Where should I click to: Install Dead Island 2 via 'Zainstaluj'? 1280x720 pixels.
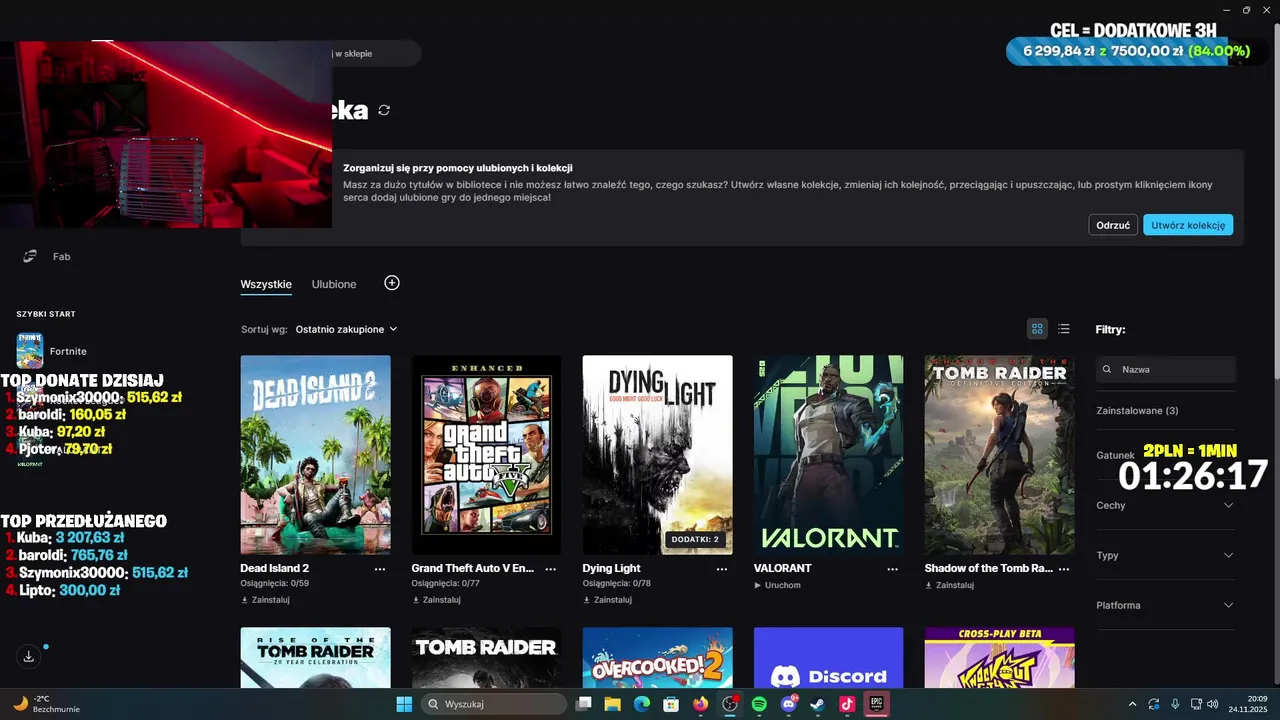(265, 600)
